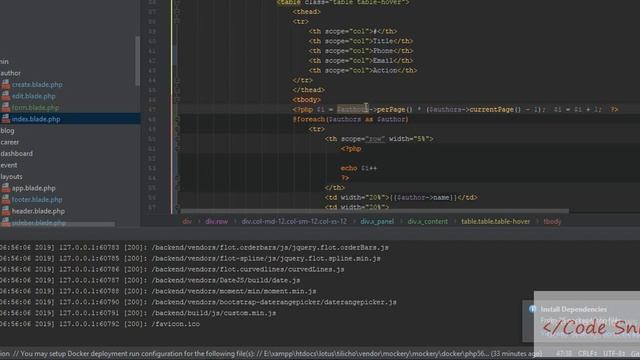Screen dimensions: 640x360
Task: Click the date.js terminal log line
Action: 150,280
